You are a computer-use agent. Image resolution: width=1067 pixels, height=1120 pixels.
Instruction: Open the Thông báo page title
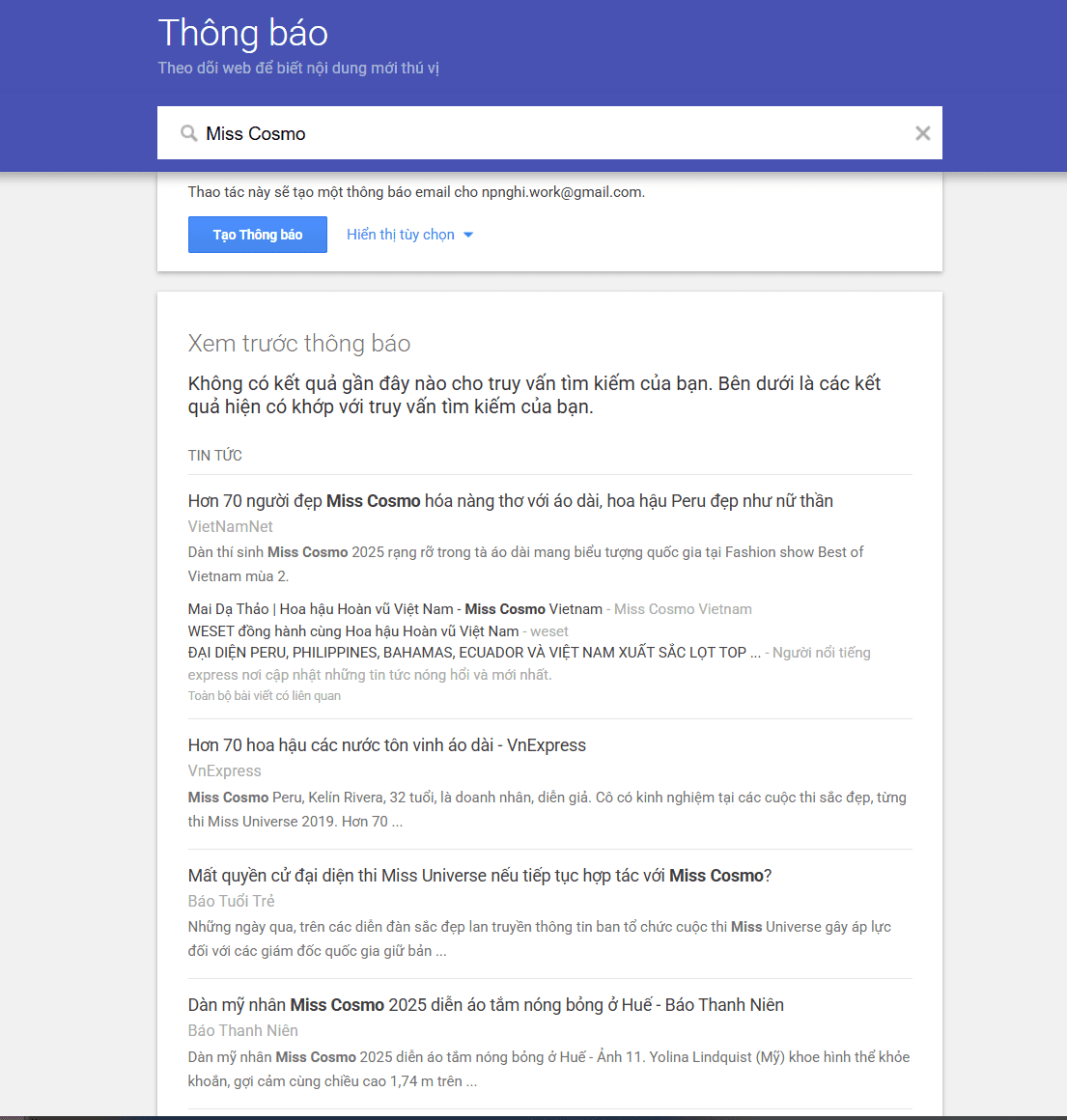click(x=242, y=33)
